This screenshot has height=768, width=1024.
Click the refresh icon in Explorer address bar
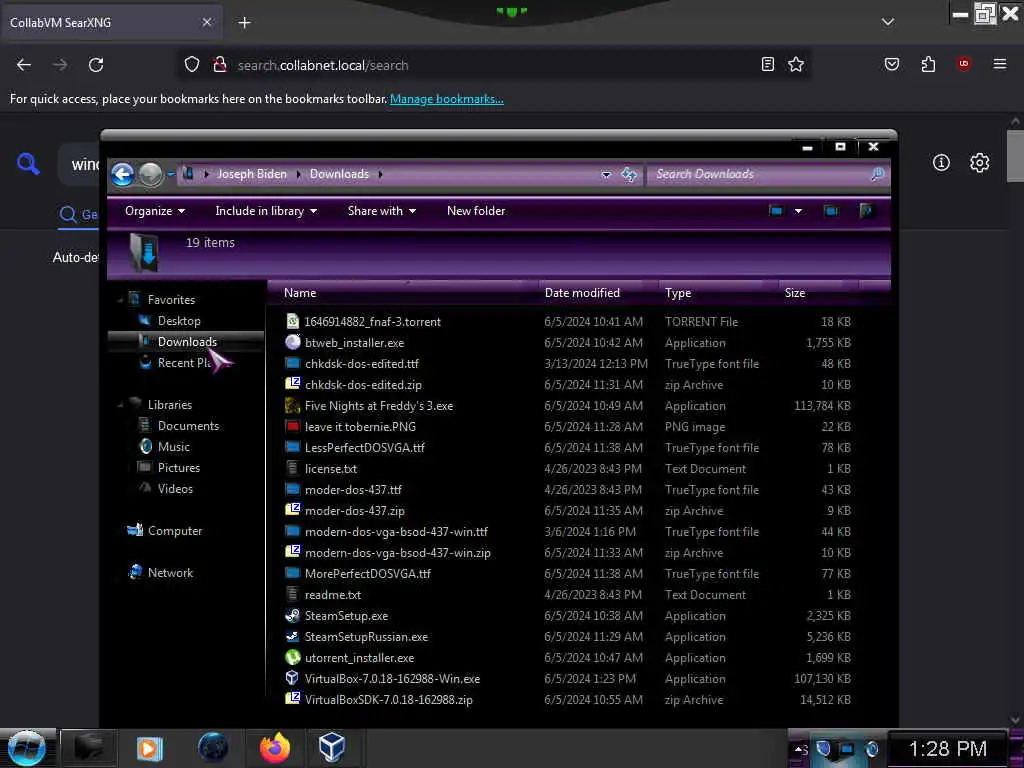click(x=629, y=174)
